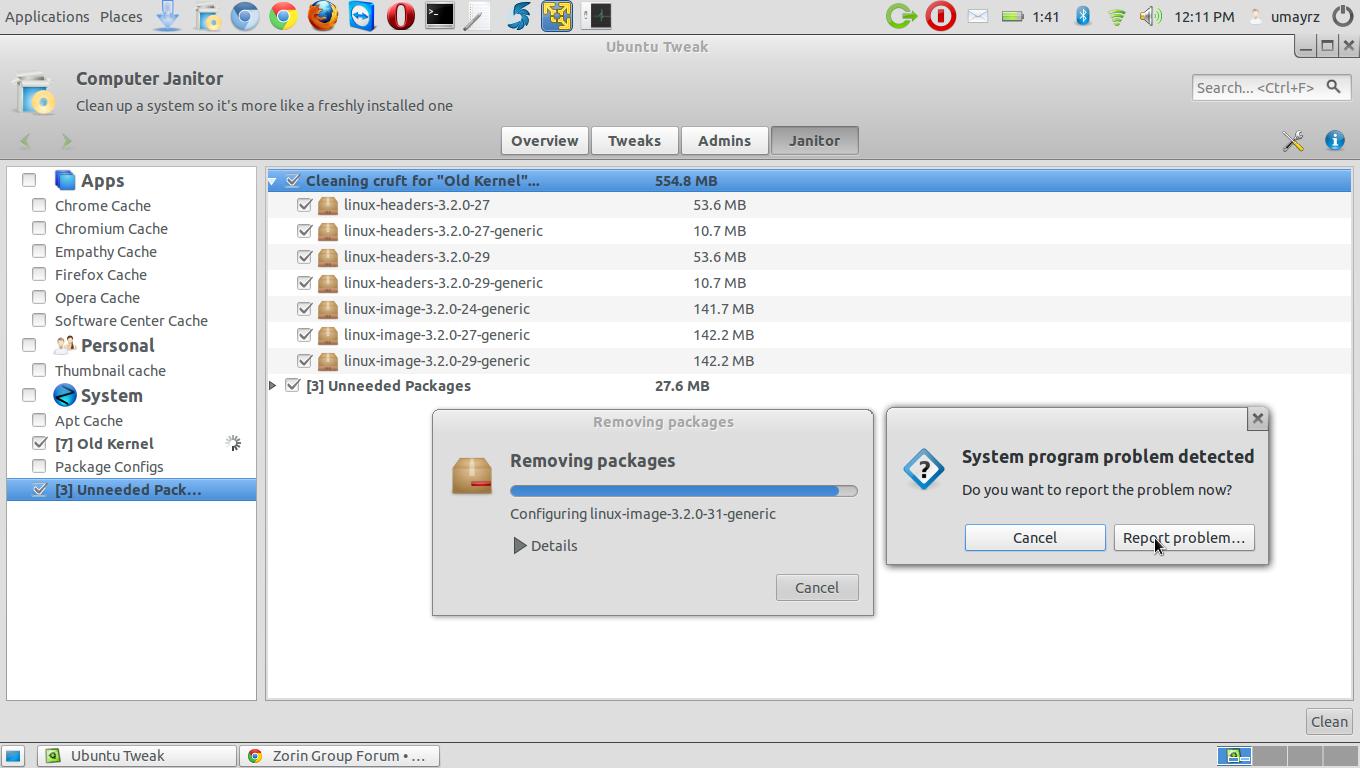Click the Opera icon in the panel
1360x768 pixels.
(400, 16)
